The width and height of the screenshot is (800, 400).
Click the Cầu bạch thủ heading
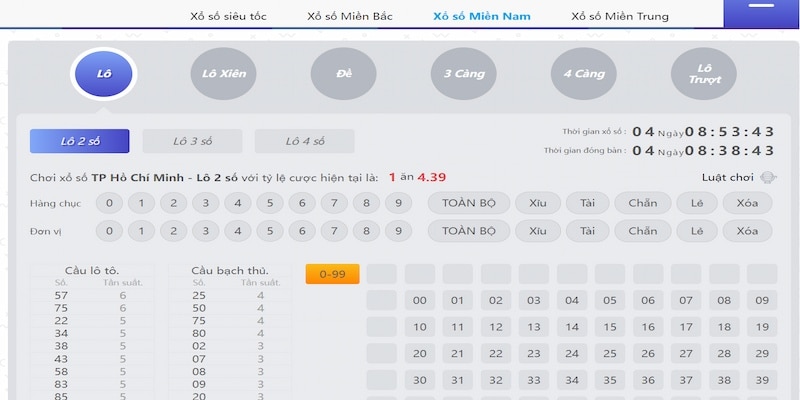[x=230, y=271]
